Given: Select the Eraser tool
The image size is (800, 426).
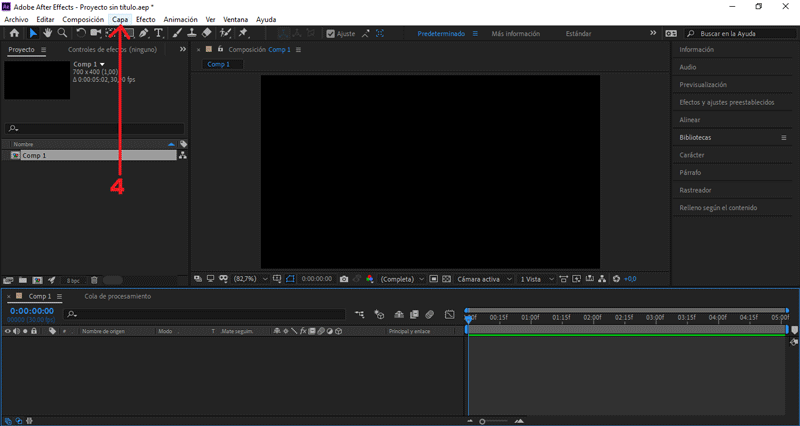Looking at the screenshot, I should point(207,33).
